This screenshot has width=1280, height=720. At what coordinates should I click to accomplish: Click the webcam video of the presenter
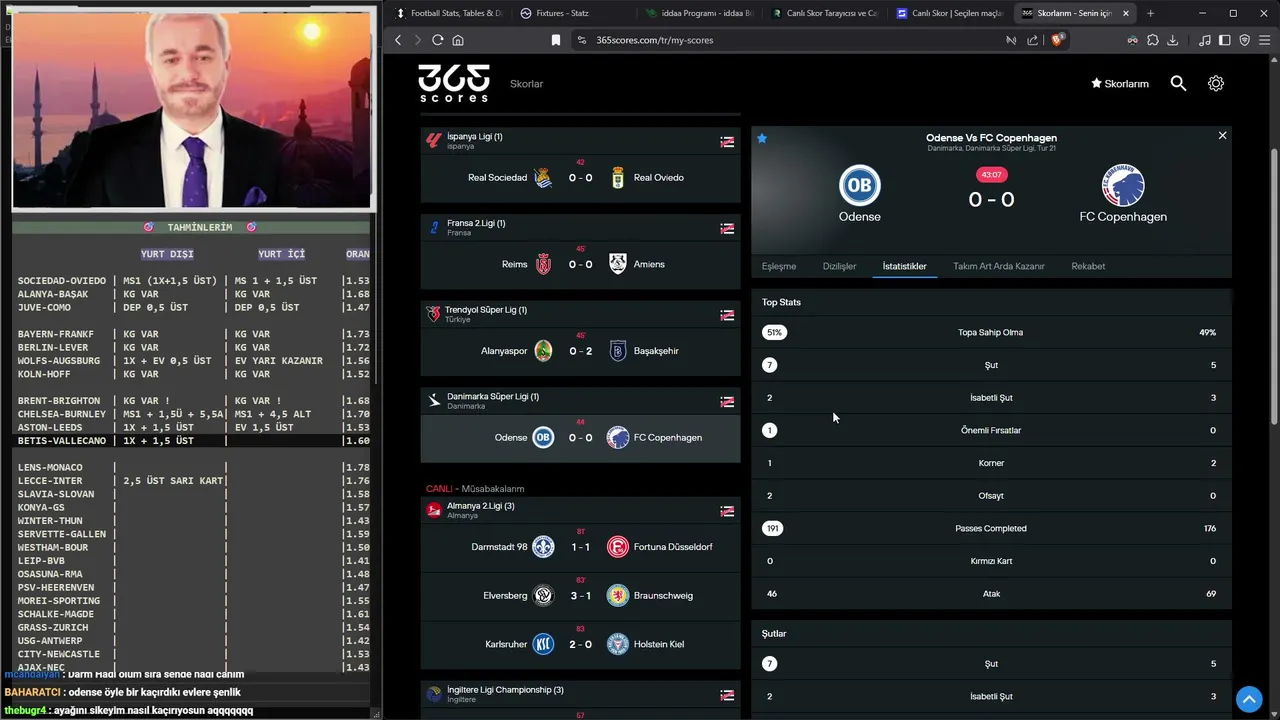(192, 108)
